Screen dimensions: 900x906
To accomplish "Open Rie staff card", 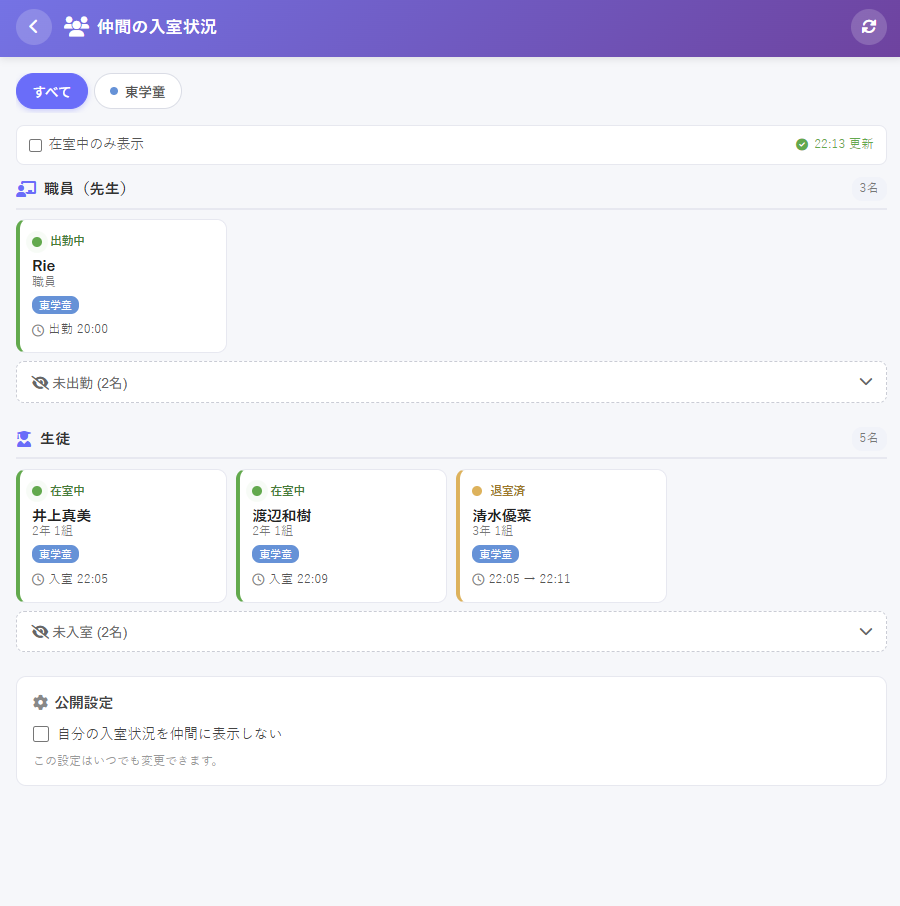I will pos(121,286).
